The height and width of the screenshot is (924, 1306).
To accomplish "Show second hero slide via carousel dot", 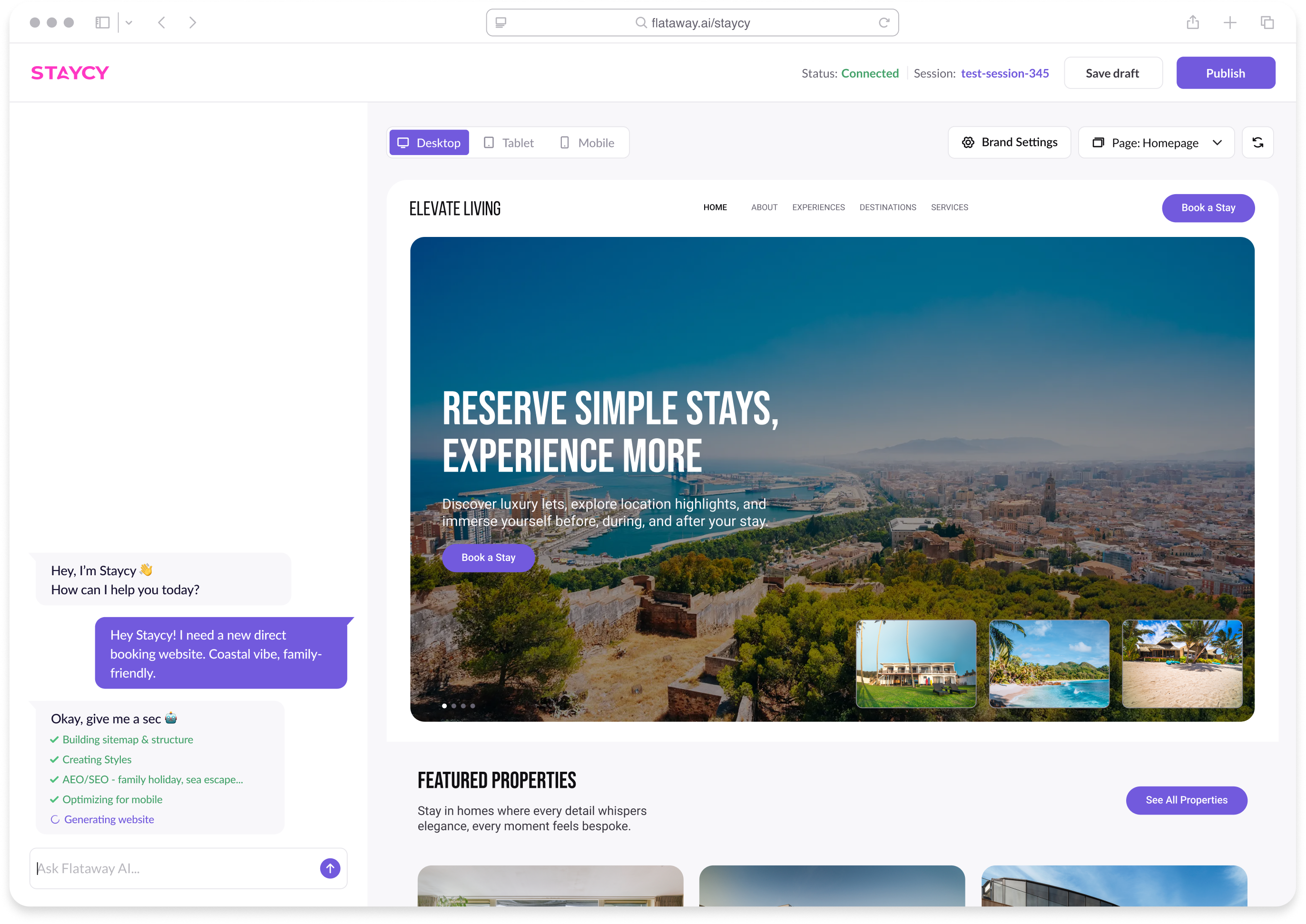I will tap(454, 706).
